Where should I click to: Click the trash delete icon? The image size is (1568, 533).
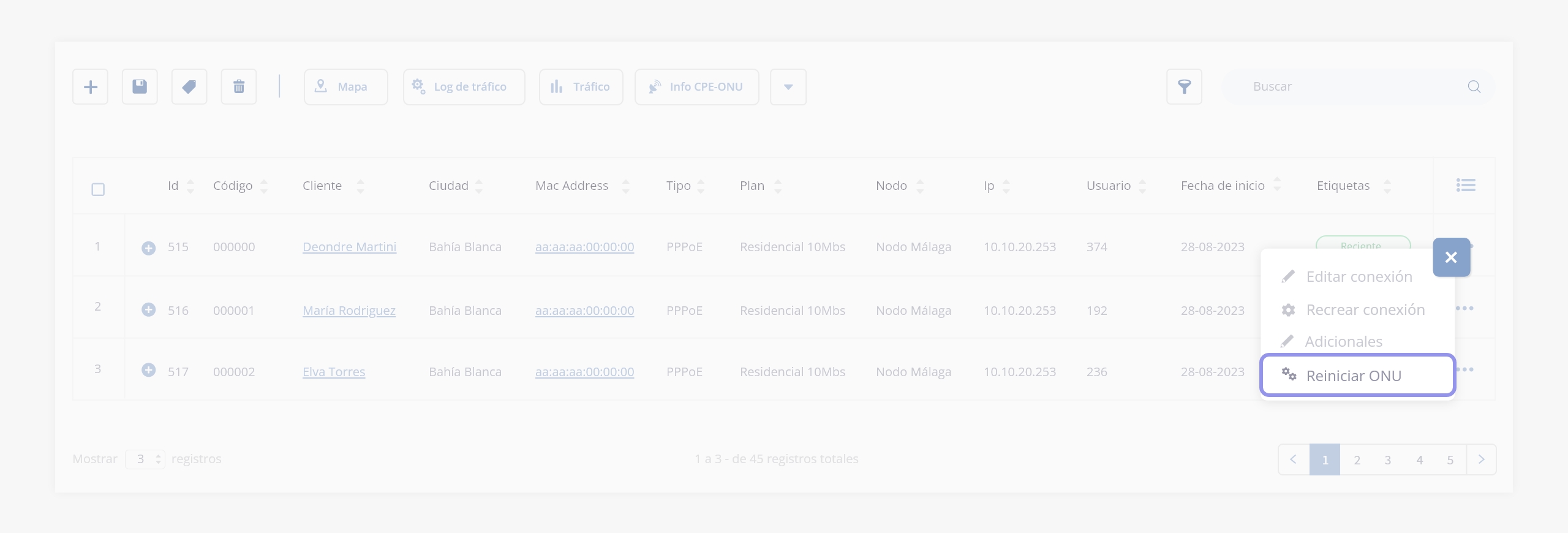pyautogui.click(x=239, y=87)
